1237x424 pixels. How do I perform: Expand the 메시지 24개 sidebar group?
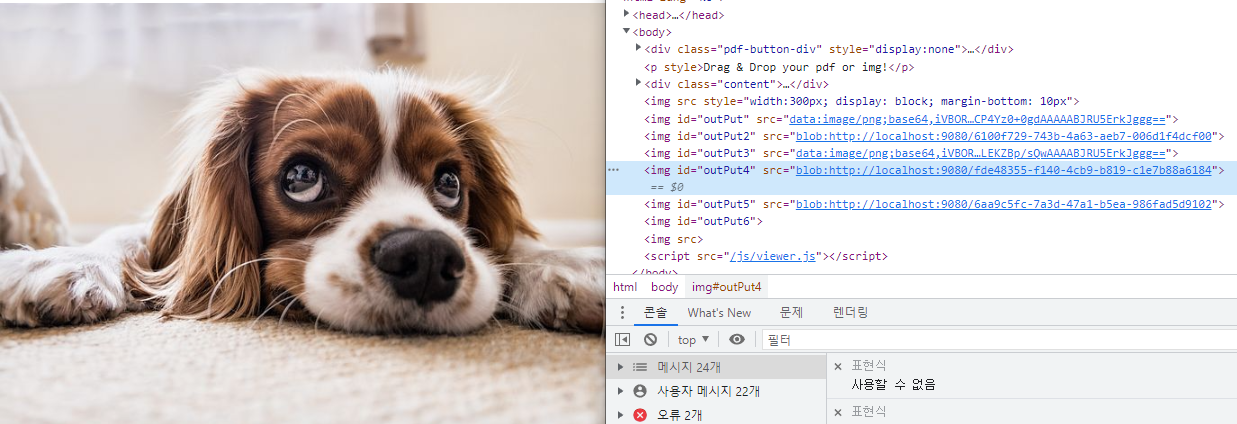pos(620,367)
